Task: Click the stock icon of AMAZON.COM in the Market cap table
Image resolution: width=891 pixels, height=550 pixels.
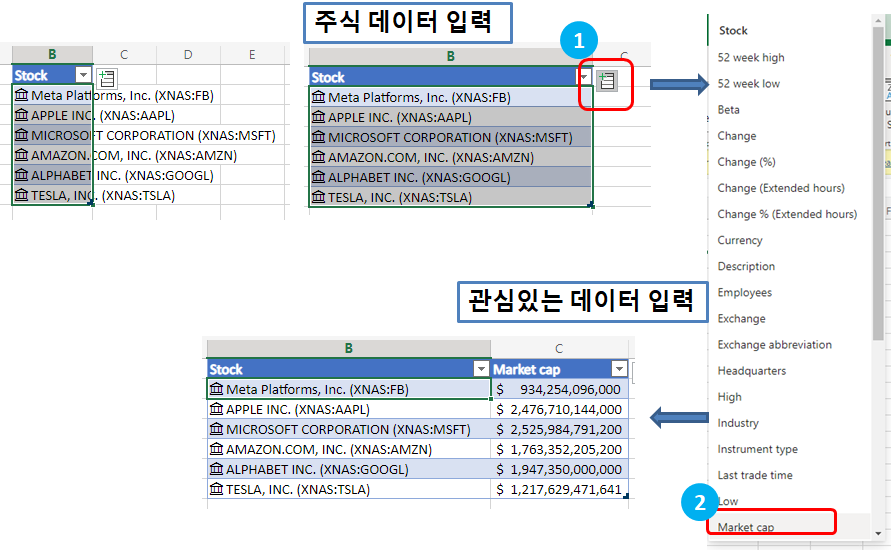Action: coord(216,449)
